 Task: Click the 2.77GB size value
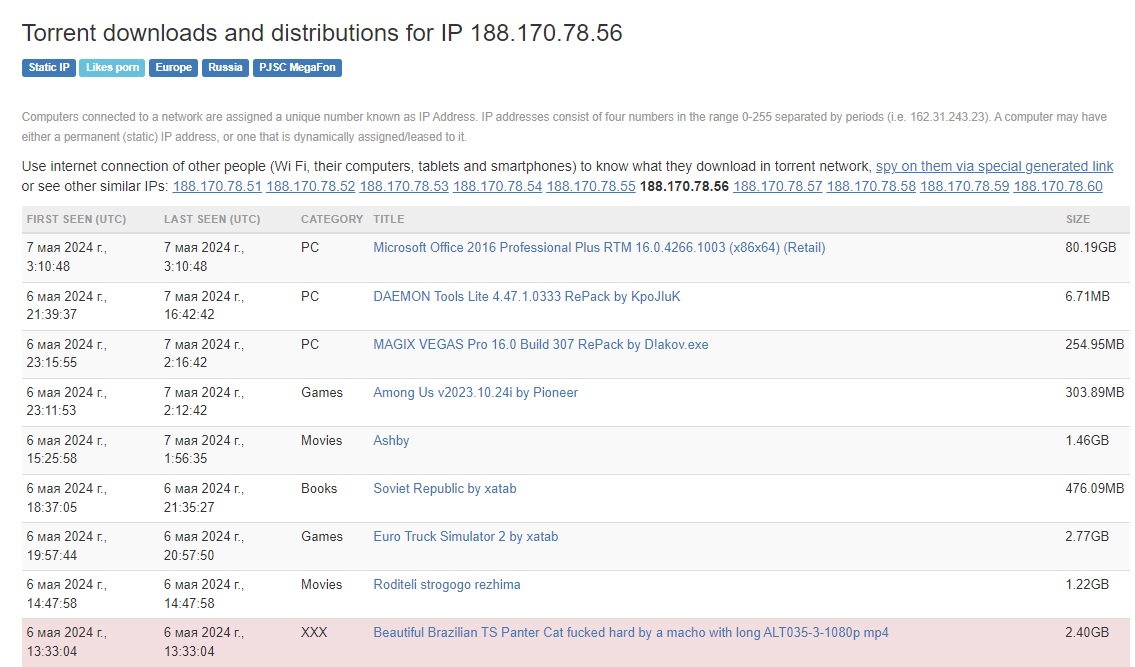1087,537
